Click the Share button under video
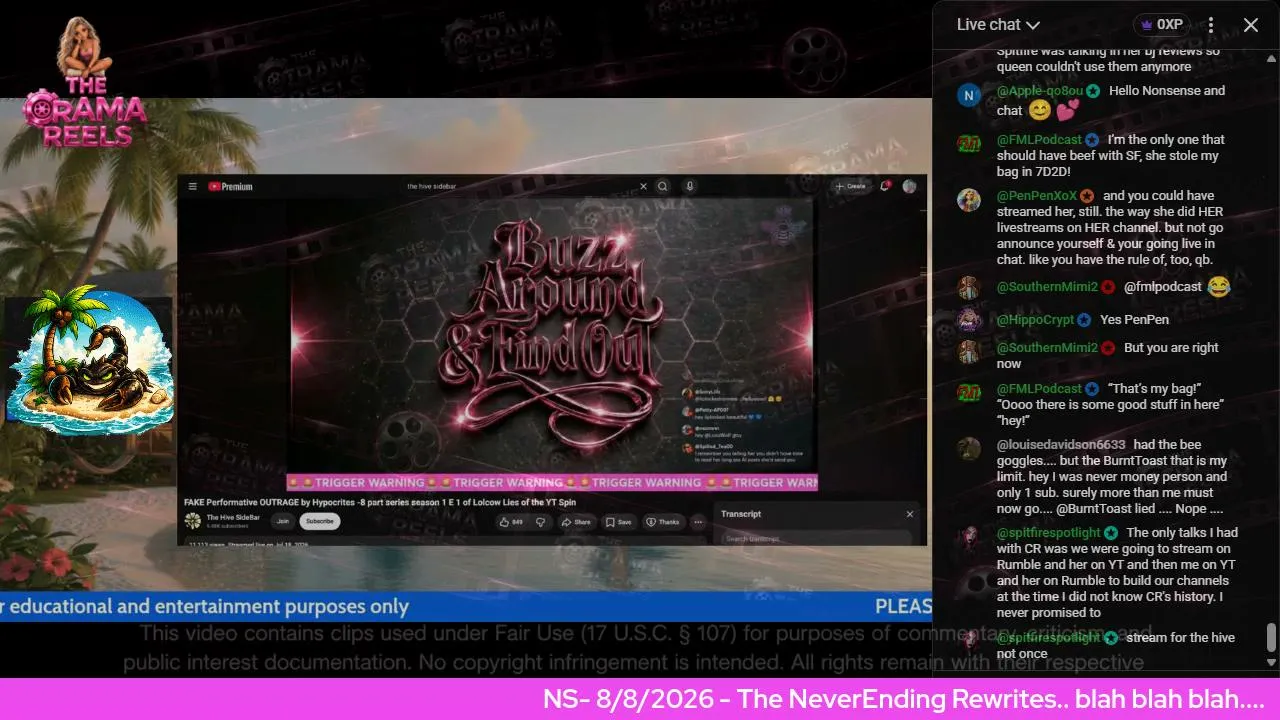This screenshot has height=720, width=1280. click(x=576, y=522)
